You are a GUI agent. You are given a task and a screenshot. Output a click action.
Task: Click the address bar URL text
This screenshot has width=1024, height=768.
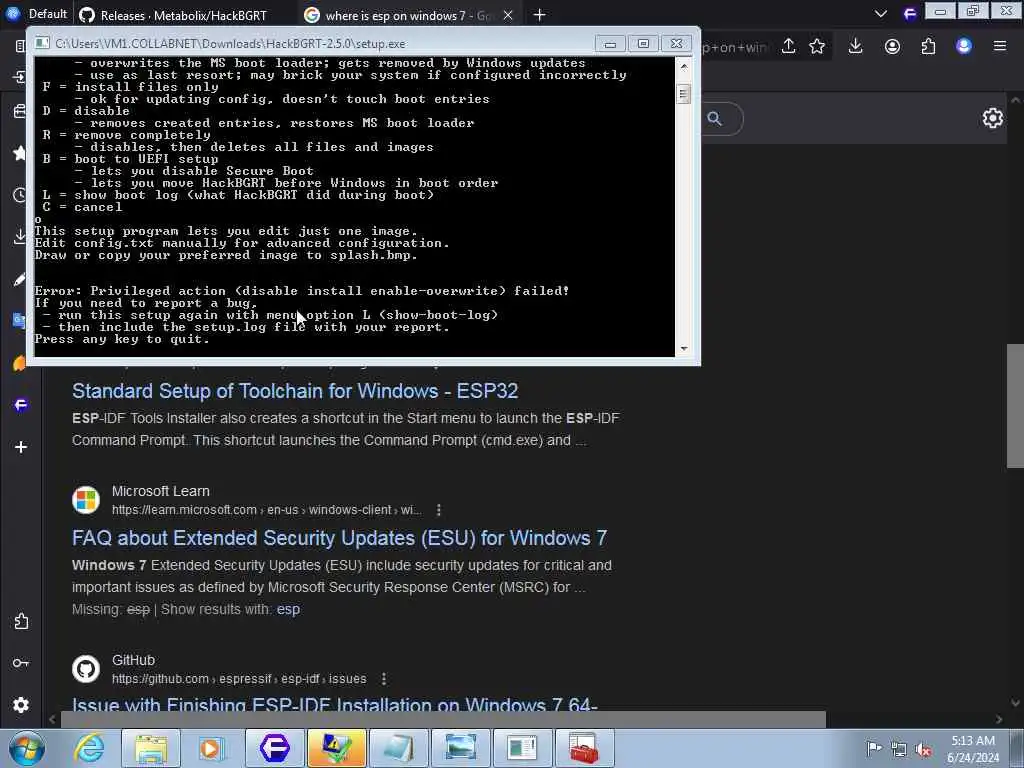click(735, 47)
